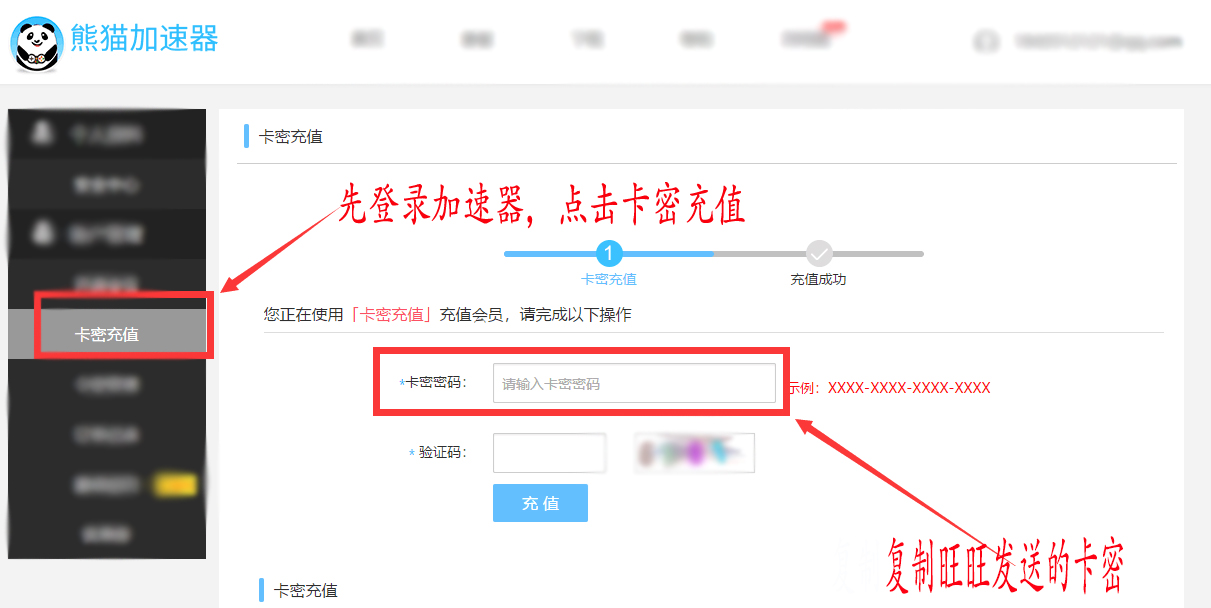This screenshot has height=608, width=1211.
Task: Click the lower 卡密充值 section heading
Action: point(306,590)
